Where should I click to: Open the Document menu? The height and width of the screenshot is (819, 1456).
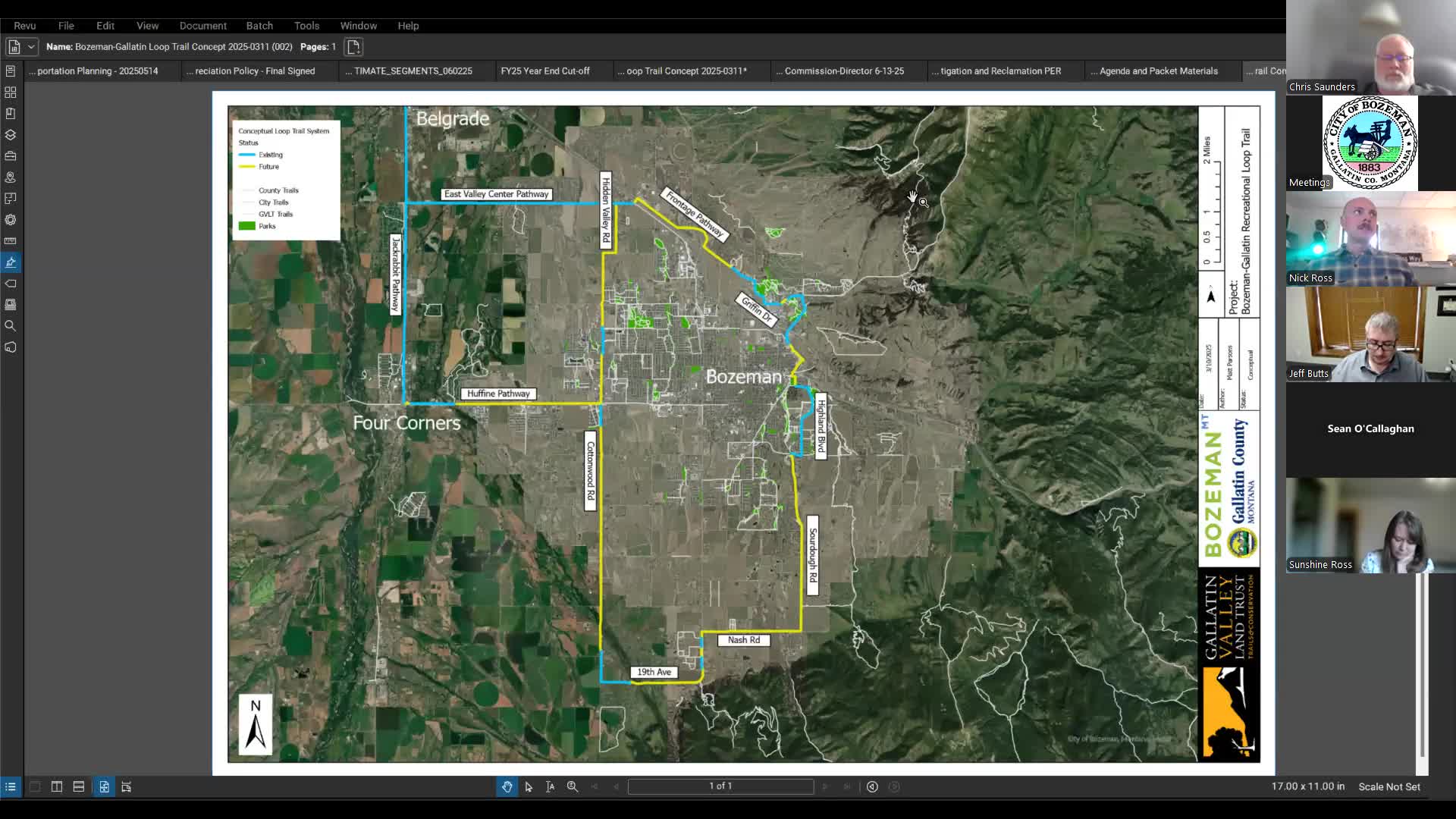click(x=203, y=26)
